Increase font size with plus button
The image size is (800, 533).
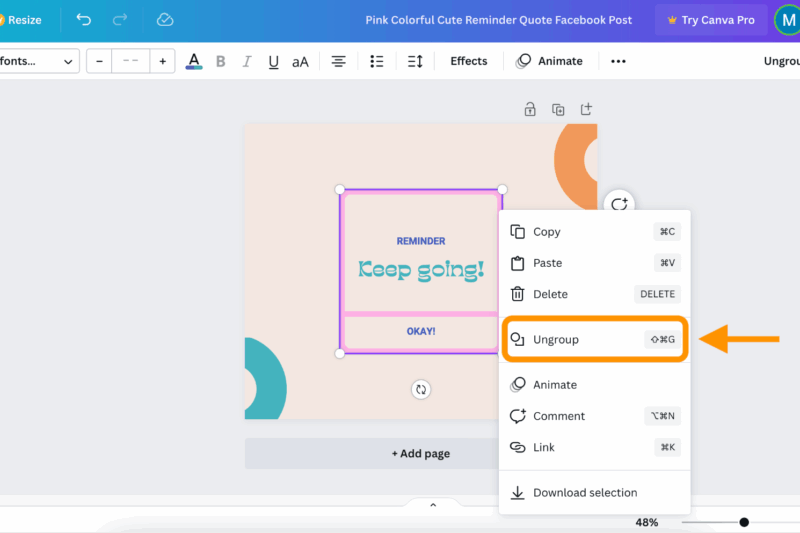(162, 62)
